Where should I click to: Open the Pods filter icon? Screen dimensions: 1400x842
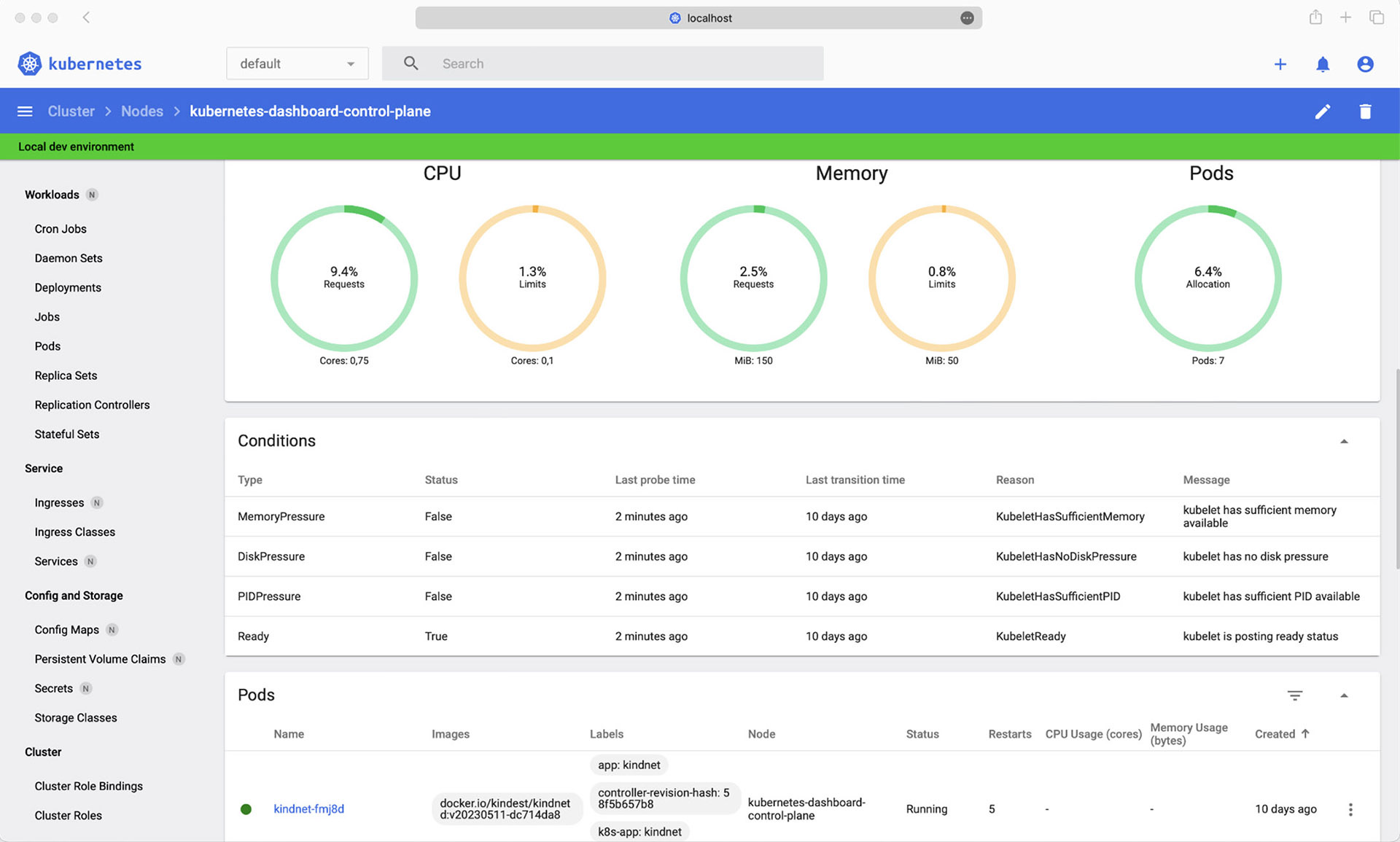pos(1294,695)
